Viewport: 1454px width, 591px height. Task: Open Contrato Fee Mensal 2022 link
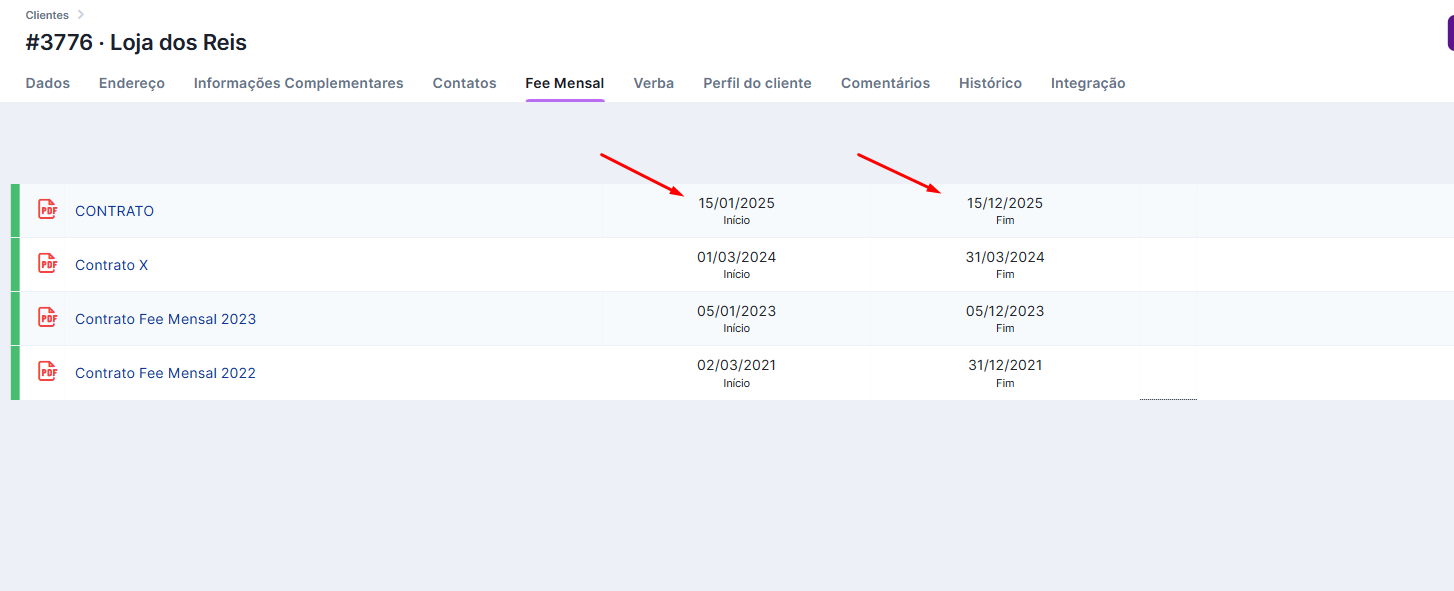pos(165,373)
